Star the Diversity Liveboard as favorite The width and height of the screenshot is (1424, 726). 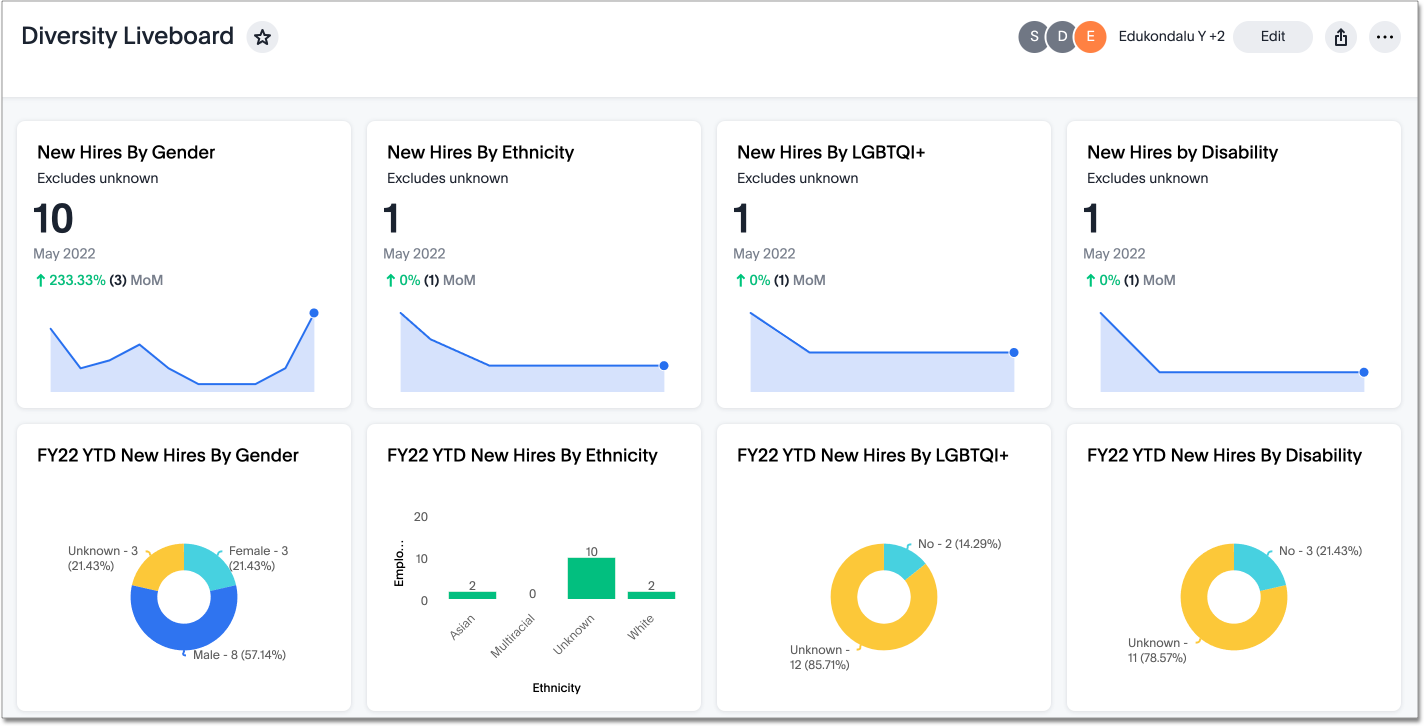click(262, 38)
